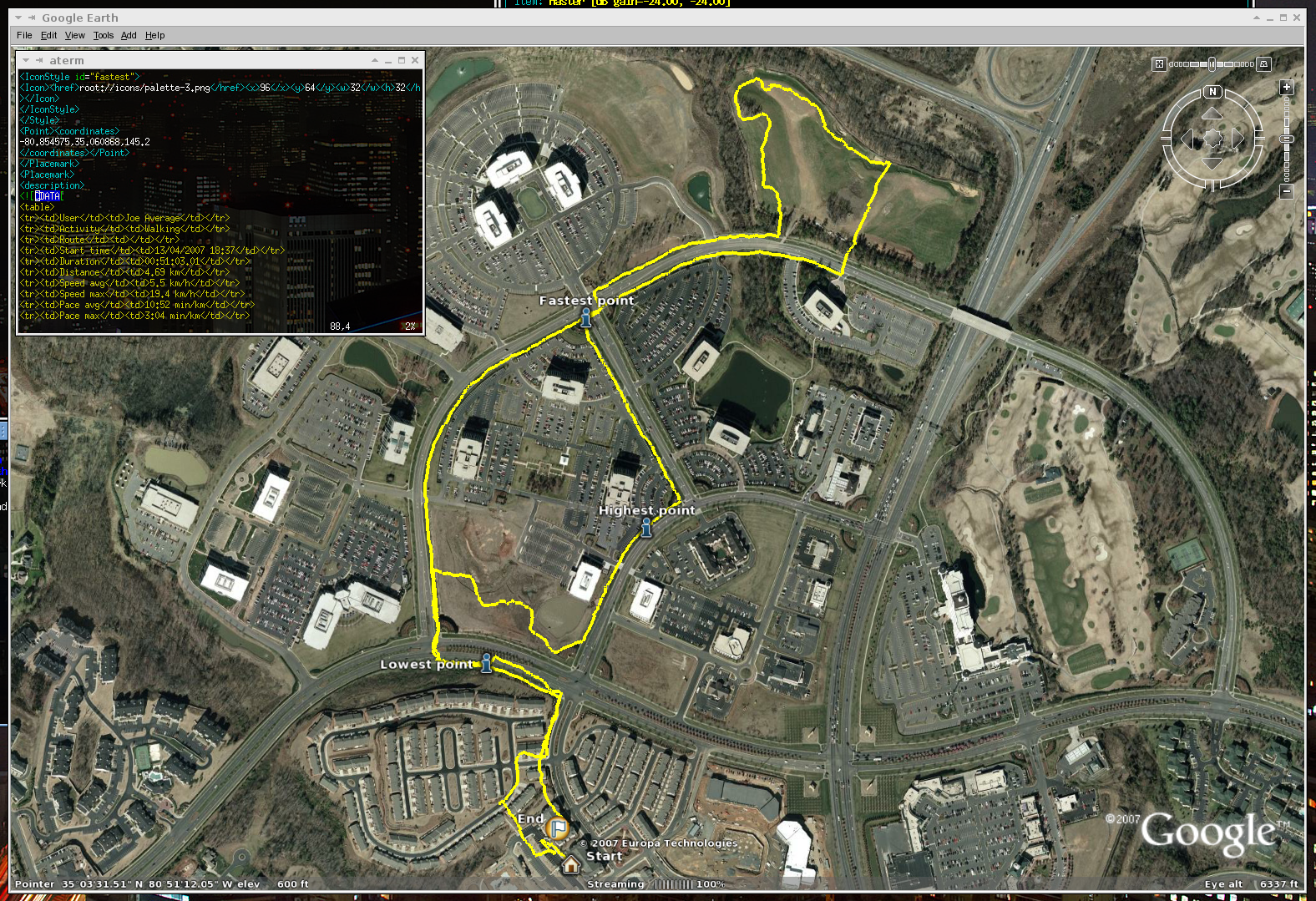The image size is (1316, 901).
Task: Click the Highest point placemark icon
Action: point(646,527)
